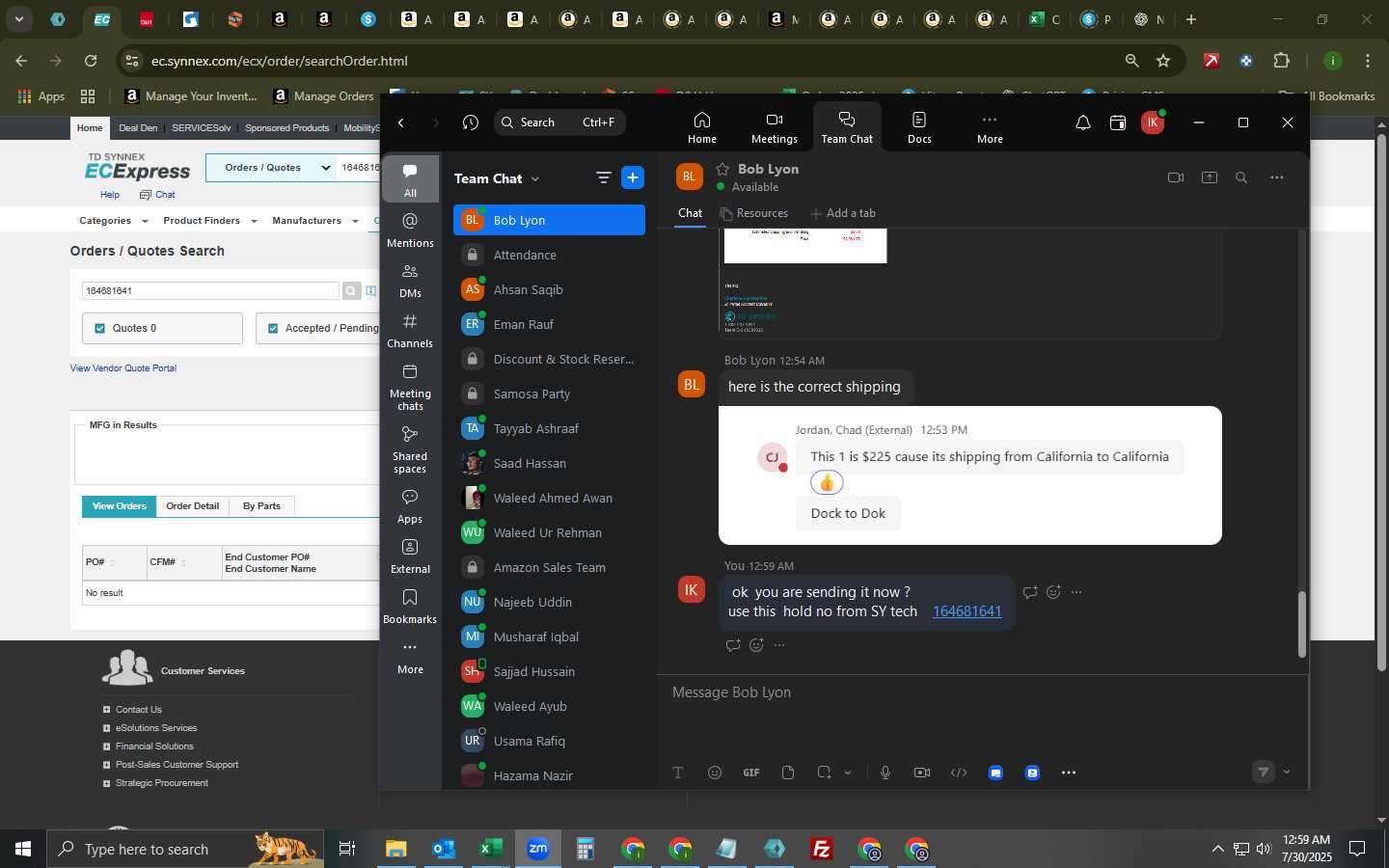Open Contact Us link

point(138,710)
